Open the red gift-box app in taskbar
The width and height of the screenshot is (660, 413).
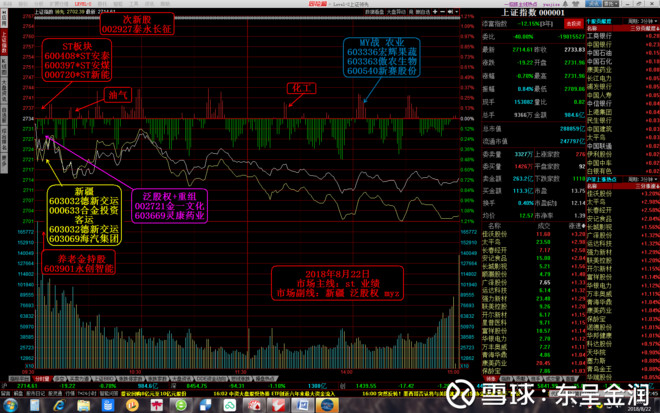[x=157, y=406]
